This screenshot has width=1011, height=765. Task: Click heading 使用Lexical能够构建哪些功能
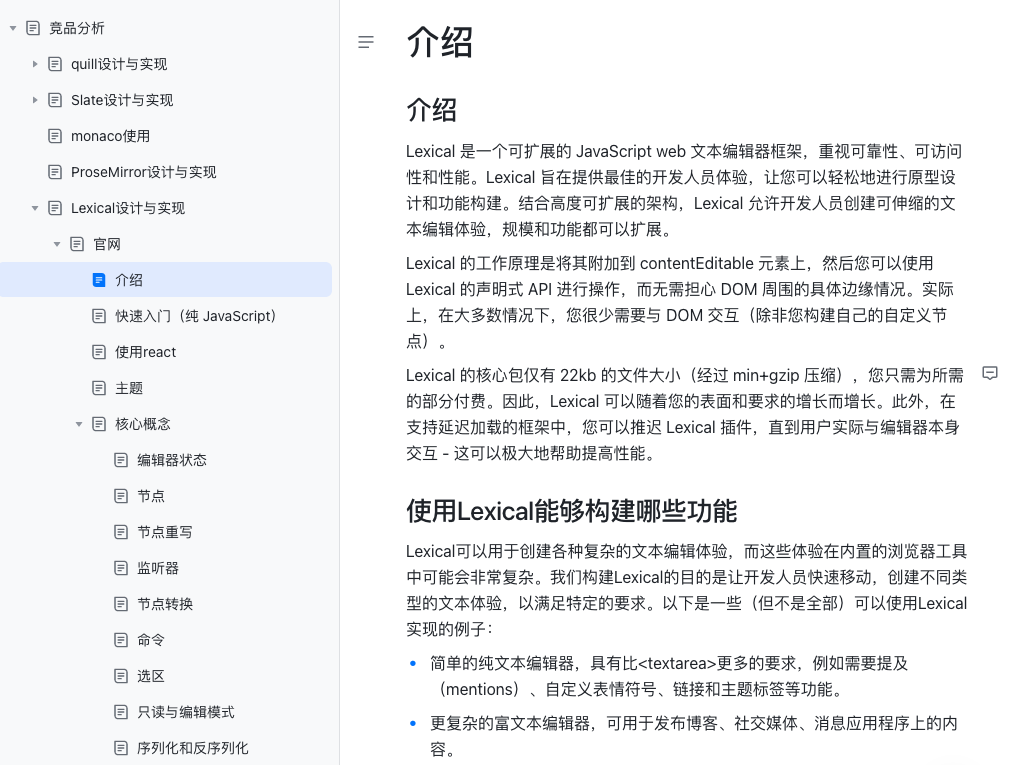[x=571, y=512]
